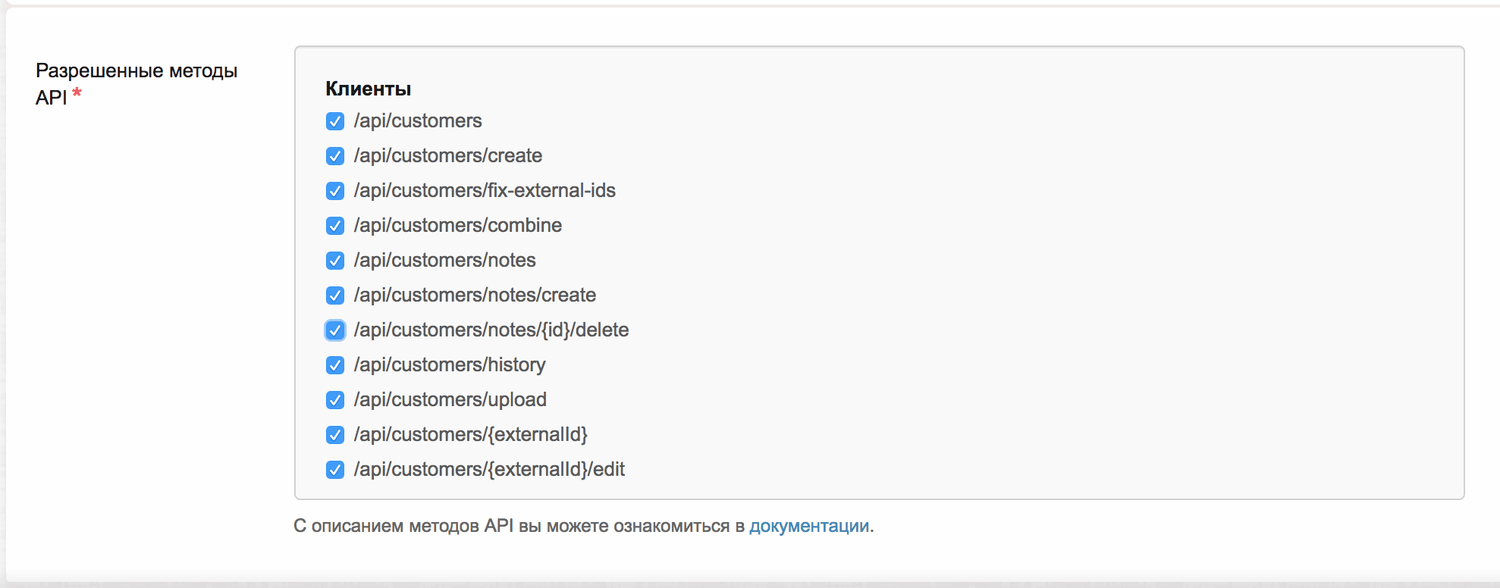
Task: Click the Клиенты group heading
Action: pyautogui.click(x=369, y=88)
